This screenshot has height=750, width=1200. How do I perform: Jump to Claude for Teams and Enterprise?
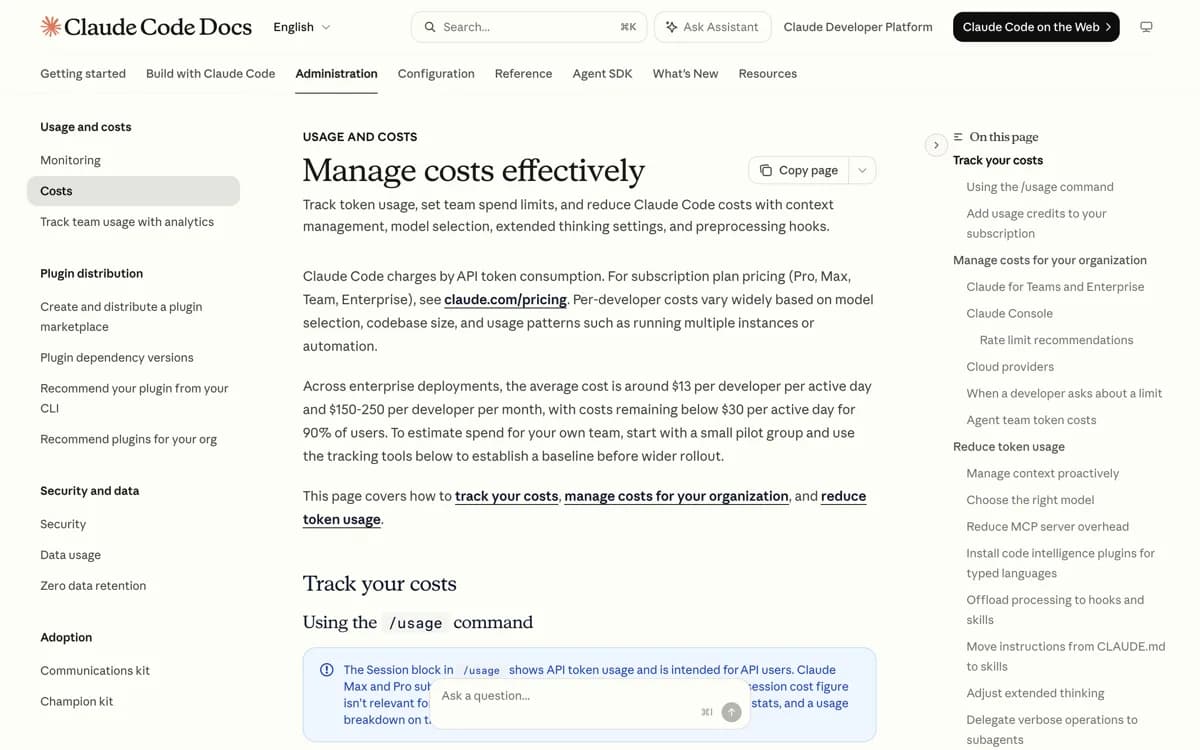(x=1055, y=287)
